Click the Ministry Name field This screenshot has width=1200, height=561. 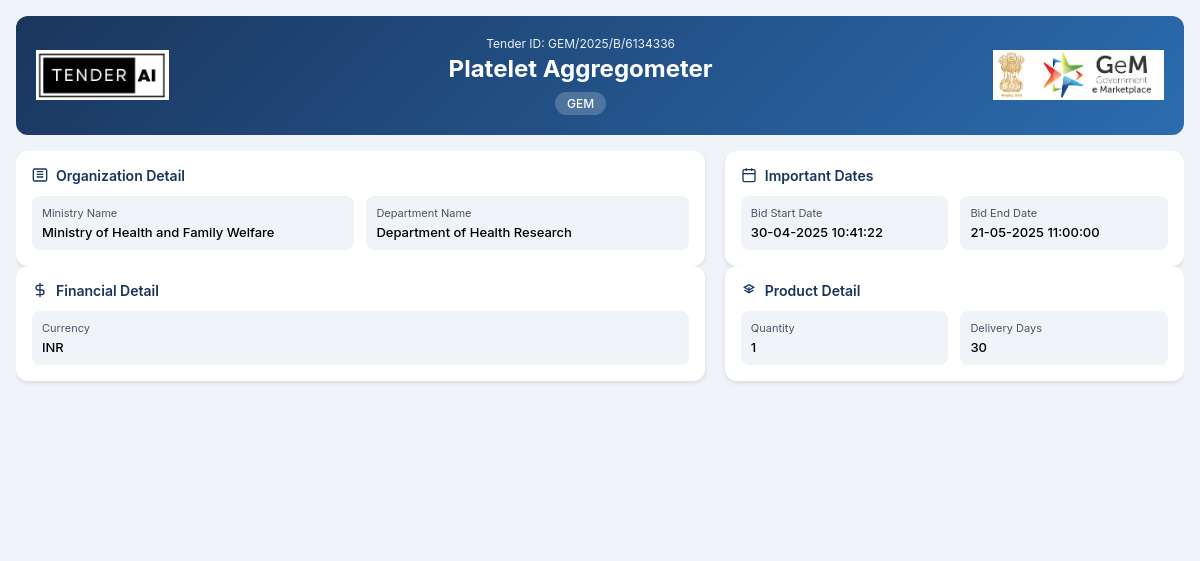pos(193,223)
